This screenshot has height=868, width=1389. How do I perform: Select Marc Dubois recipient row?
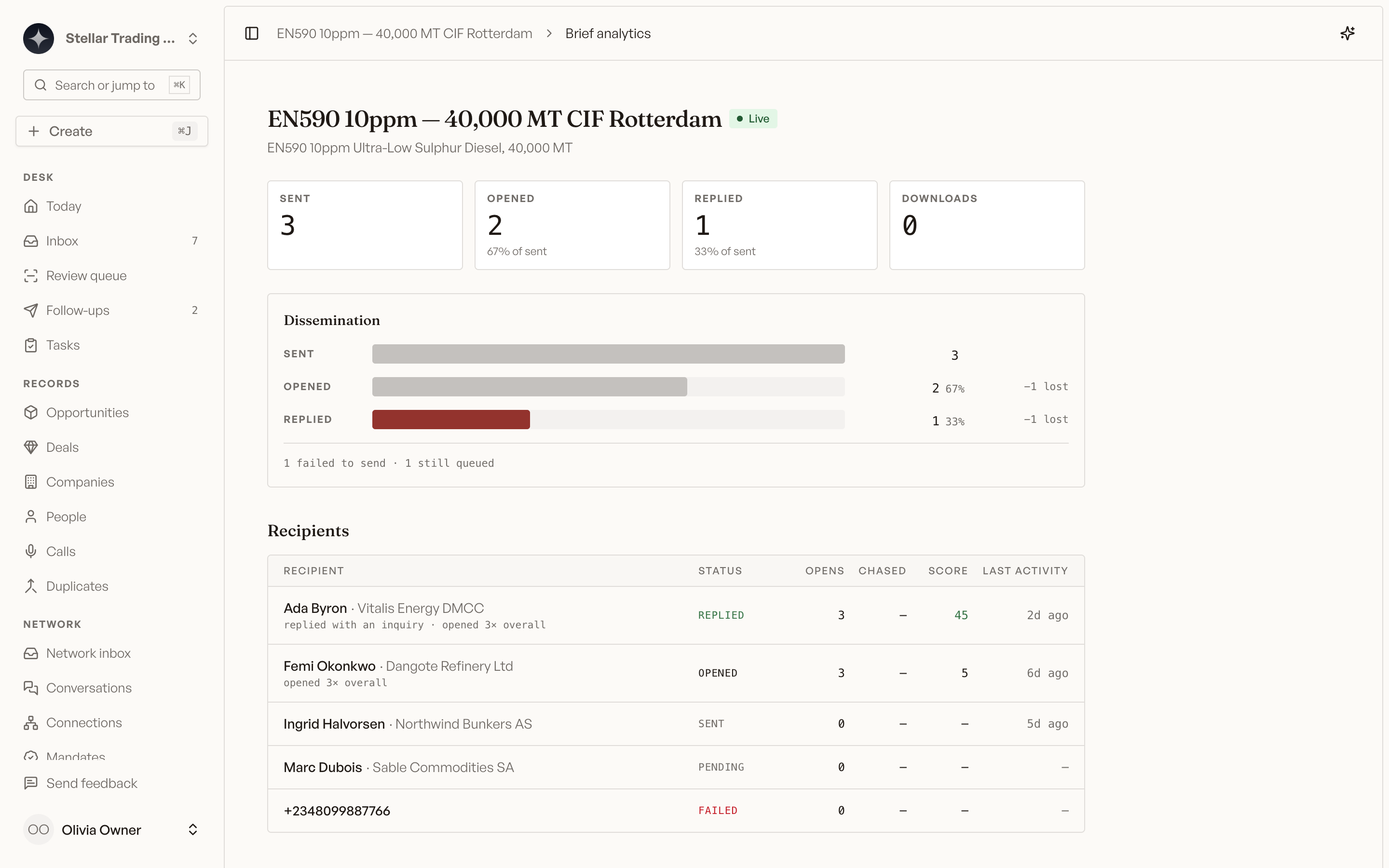coord(676,768)
